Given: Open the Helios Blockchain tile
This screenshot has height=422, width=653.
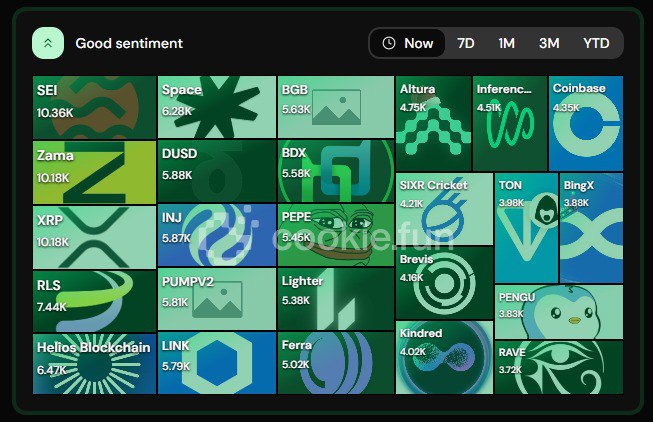Looking at the screenshot, I should pos(95,364).
